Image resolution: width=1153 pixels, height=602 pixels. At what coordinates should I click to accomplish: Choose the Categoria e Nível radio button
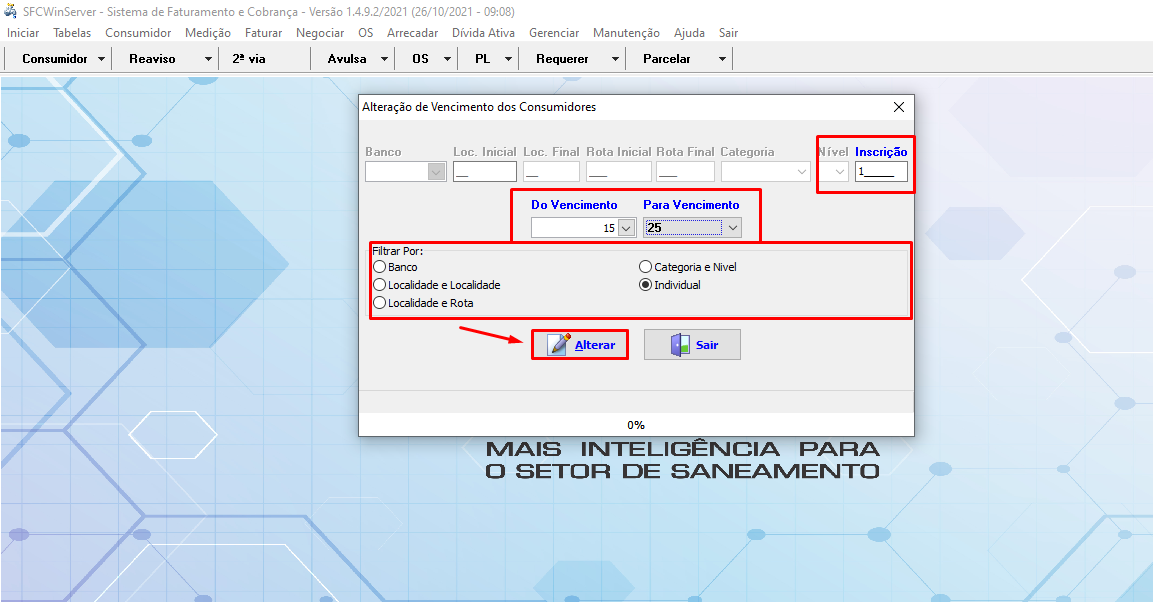click(645, 267)
